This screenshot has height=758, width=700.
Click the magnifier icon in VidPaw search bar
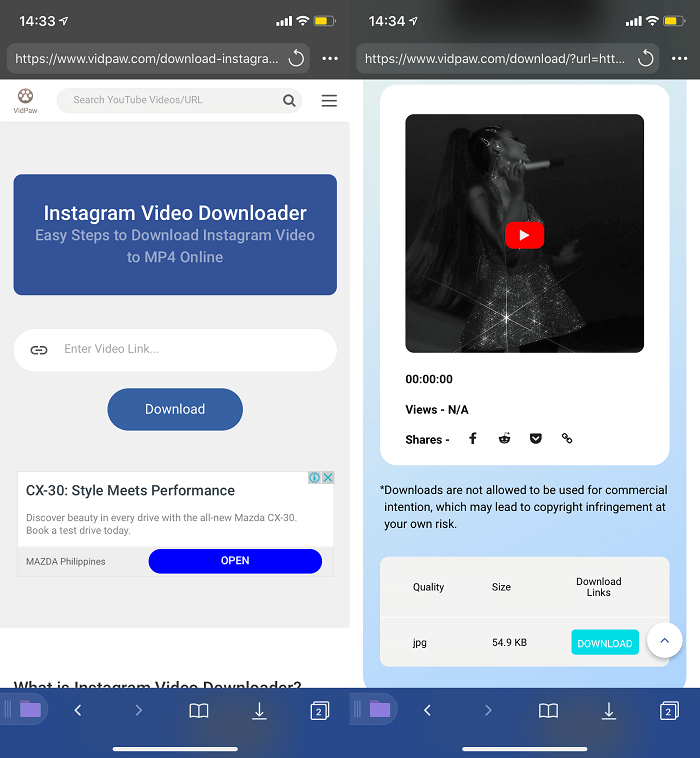coord(289,101)
